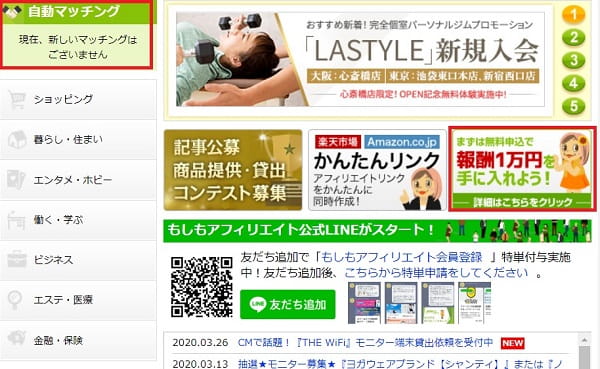Open the 金融・保険 category

pos(78,340)
